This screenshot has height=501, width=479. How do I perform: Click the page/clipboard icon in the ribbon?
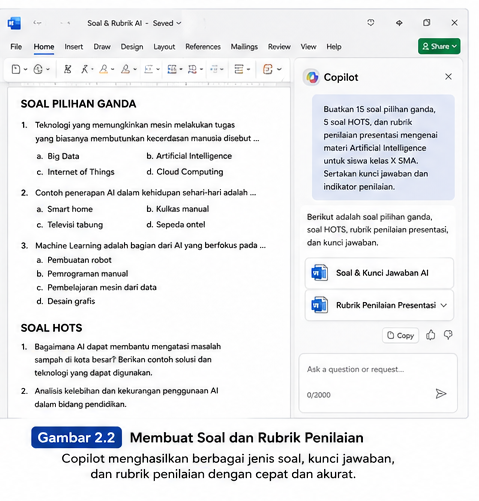click(16, 69)
